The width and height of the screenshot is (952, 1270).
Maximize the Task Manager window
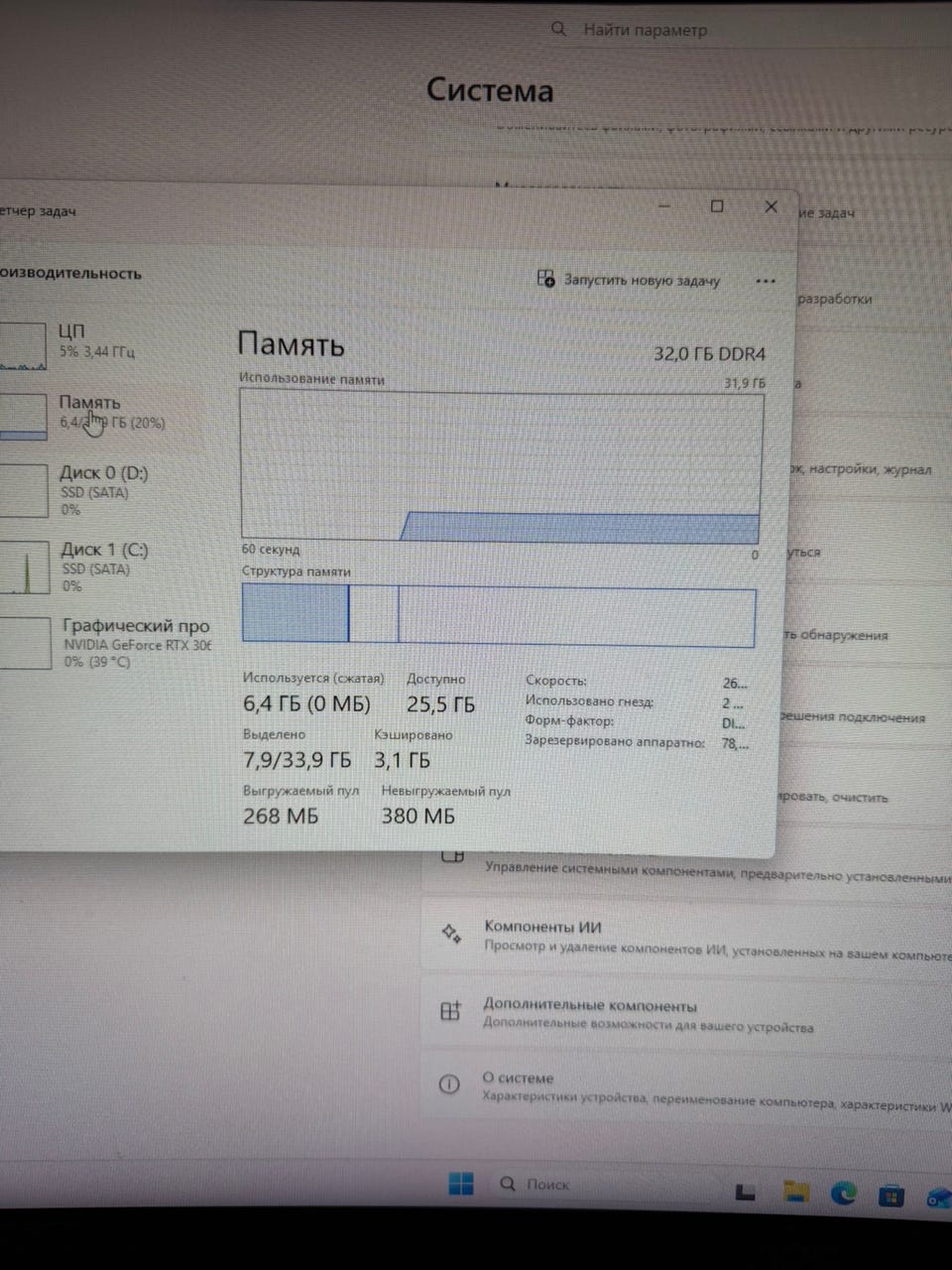pos(717,206)
